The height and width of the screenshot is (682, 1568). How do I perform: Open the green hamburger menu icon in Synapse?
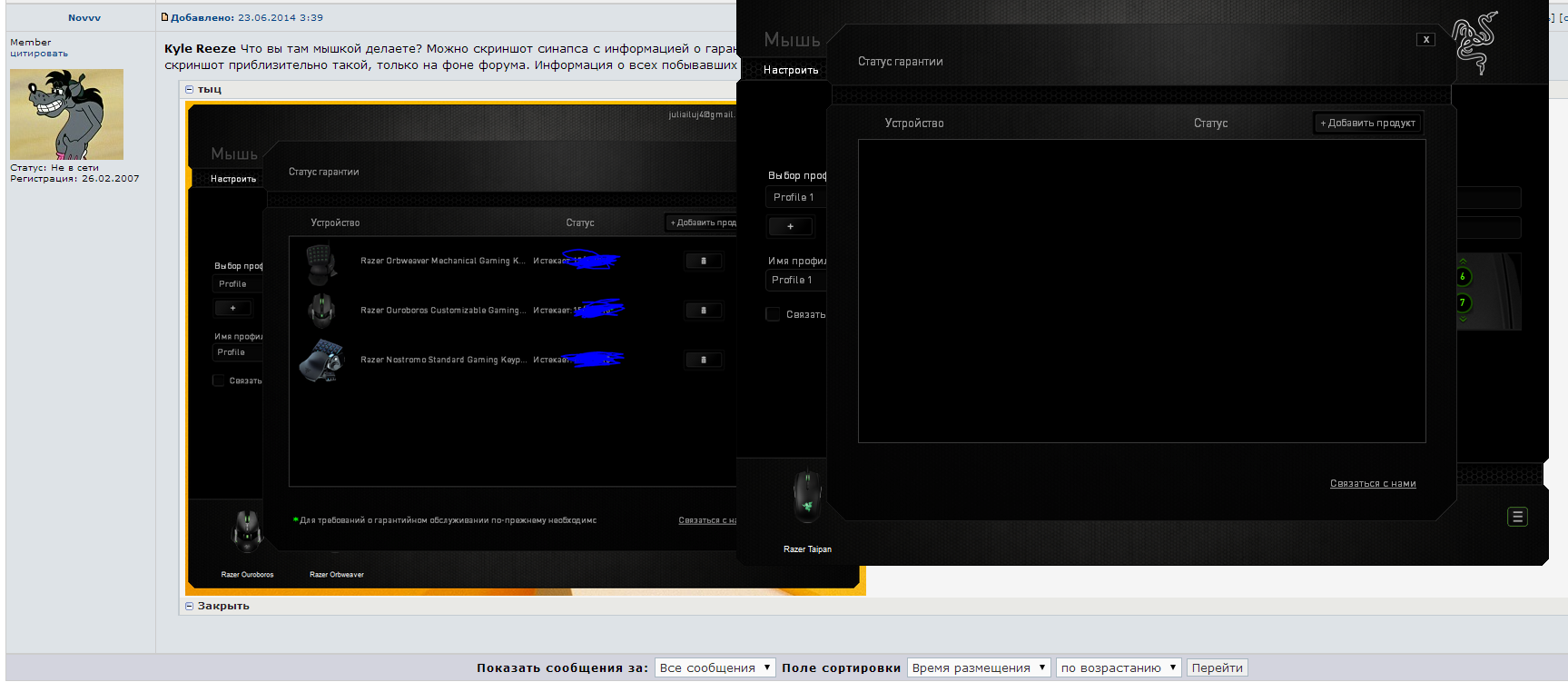pyautogui.click(x=1517, y=517)
